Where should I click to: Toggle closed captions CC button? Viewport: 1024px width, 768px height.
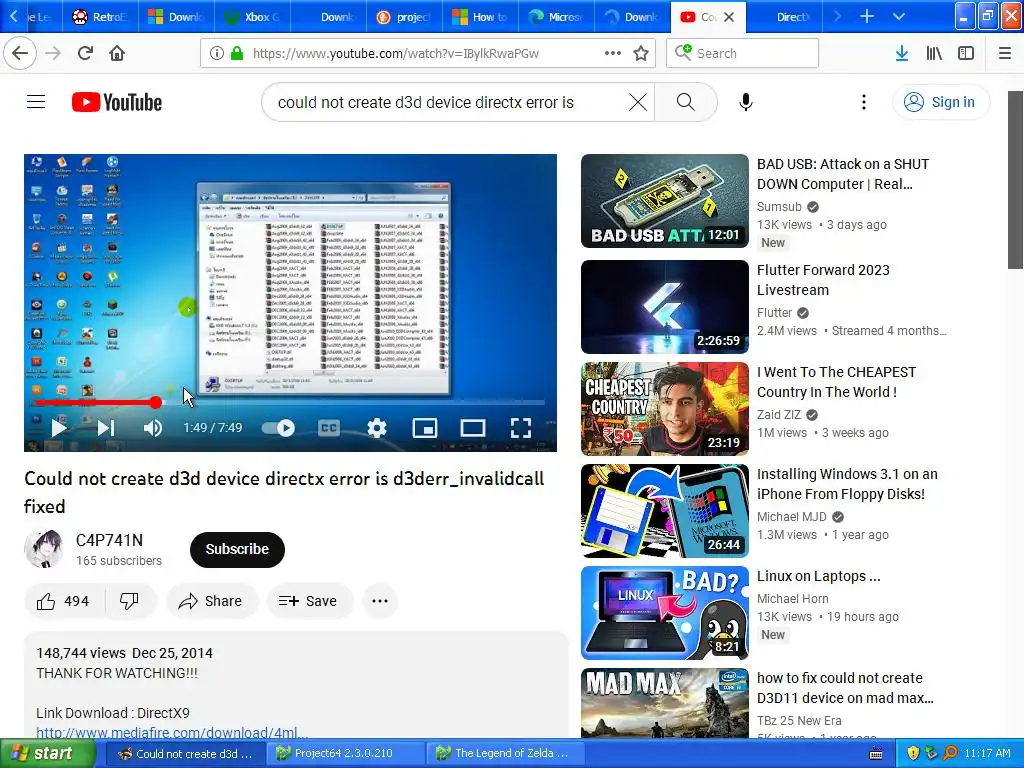(328, 428)
